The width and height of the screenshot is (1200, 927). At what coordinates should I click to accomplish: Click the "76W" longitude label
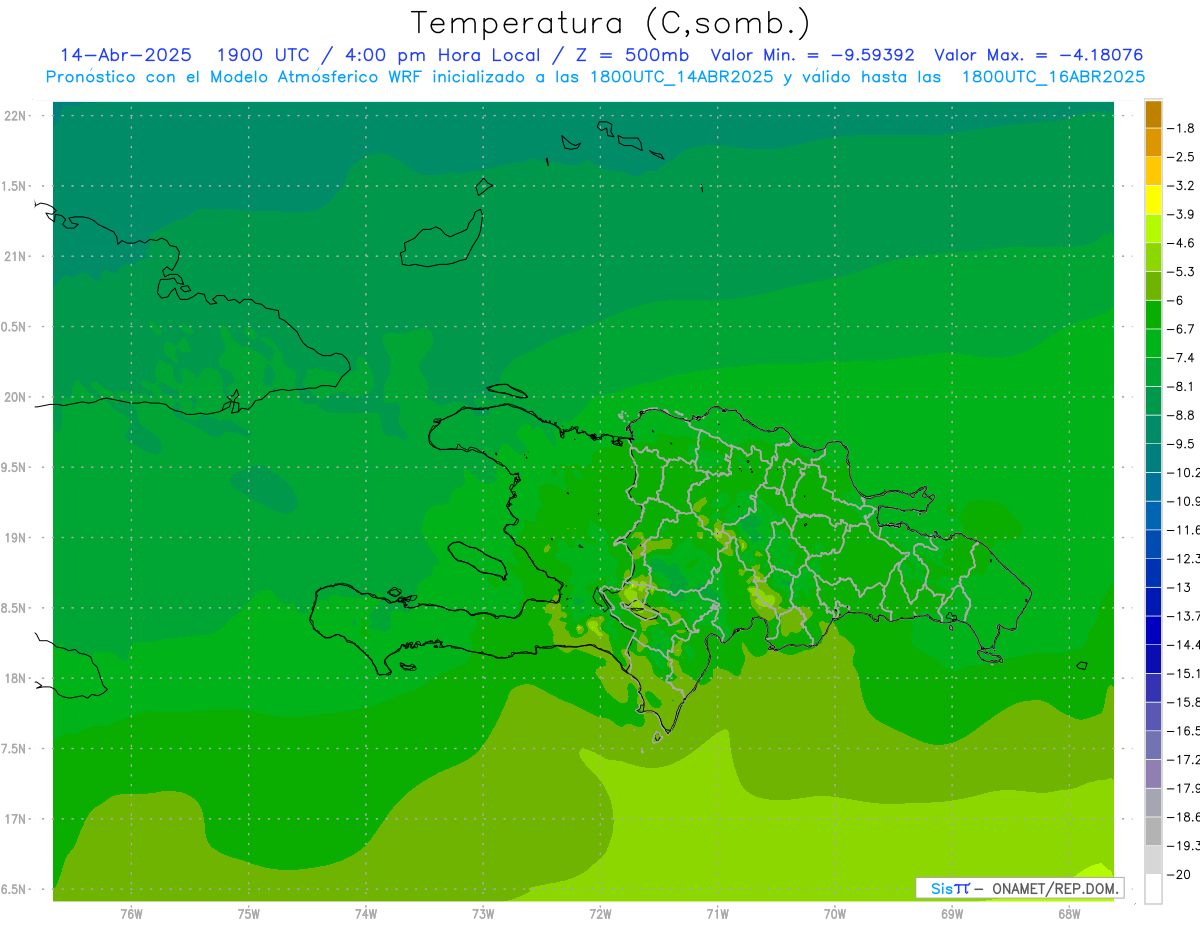131,913
